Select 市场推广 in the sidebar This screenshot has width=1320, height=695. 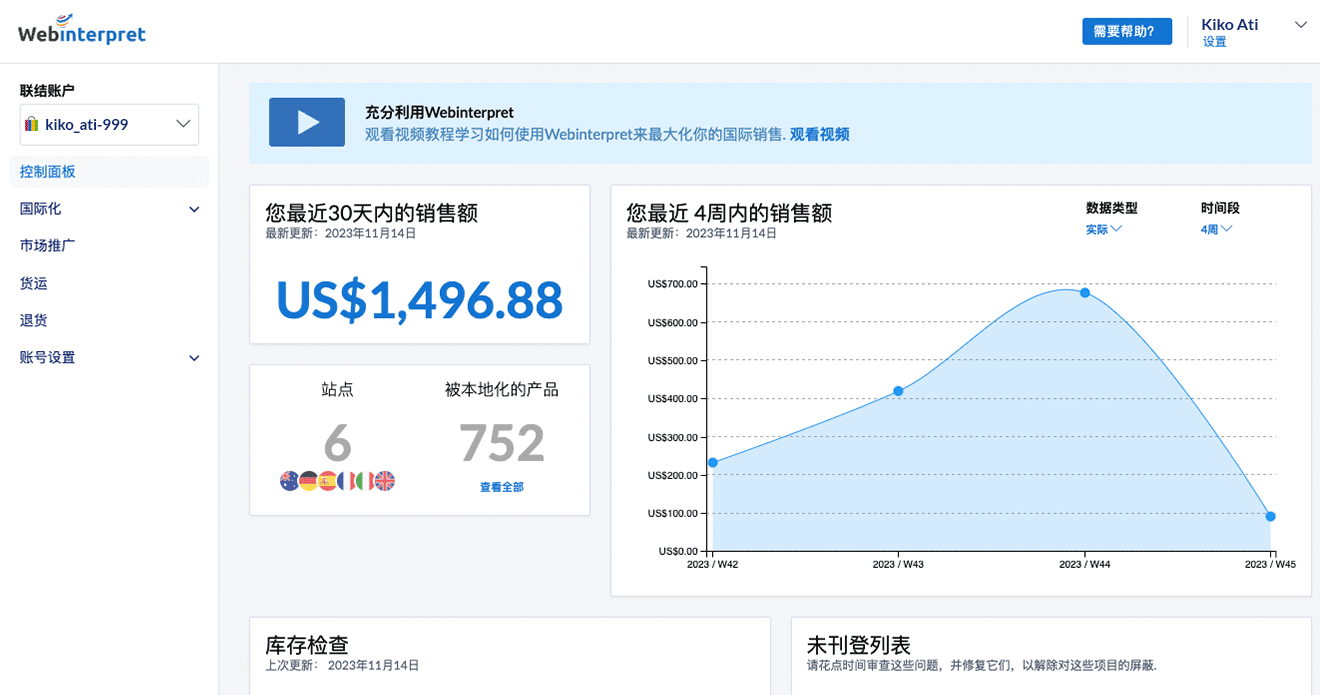[x=48, y=246]
